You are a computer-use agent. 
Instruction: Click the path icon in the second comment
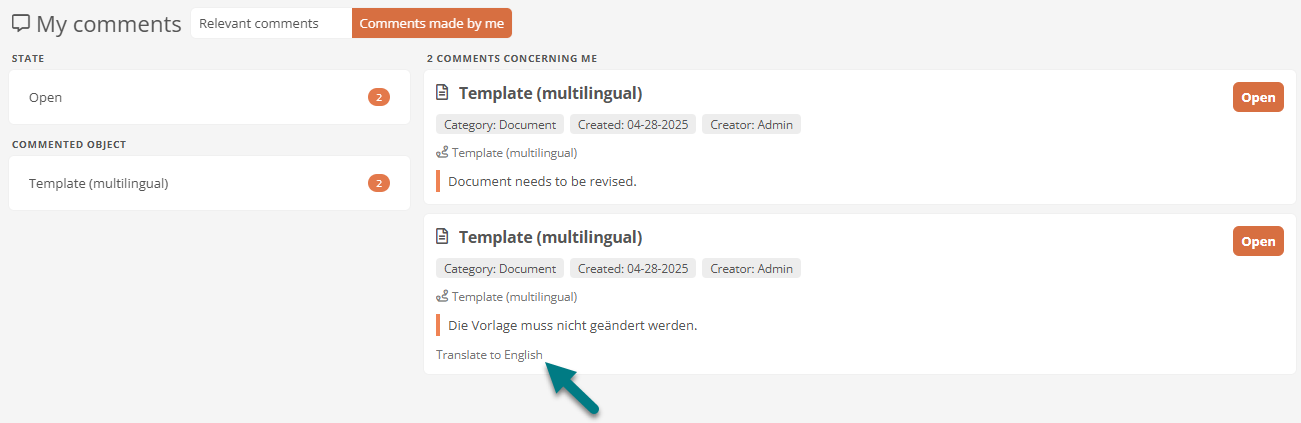443,297
